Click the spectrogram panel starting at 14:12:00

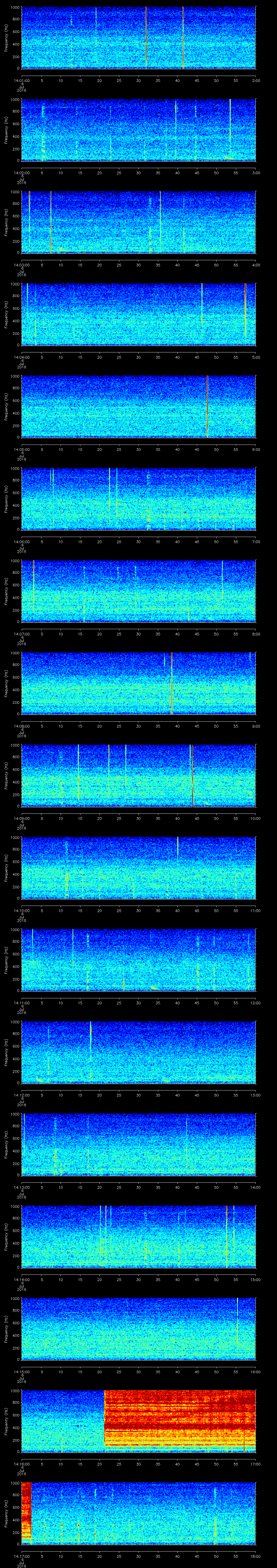pyautogui.click(x=139, y=1052)
